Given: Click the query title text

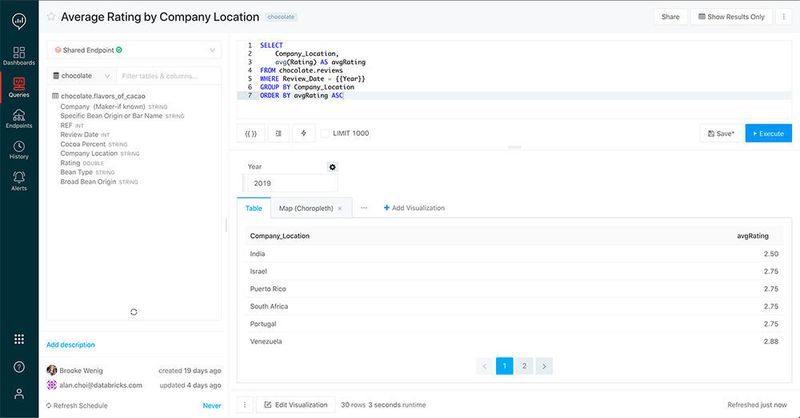Looking at the screenshot, I should click(160, 17).
